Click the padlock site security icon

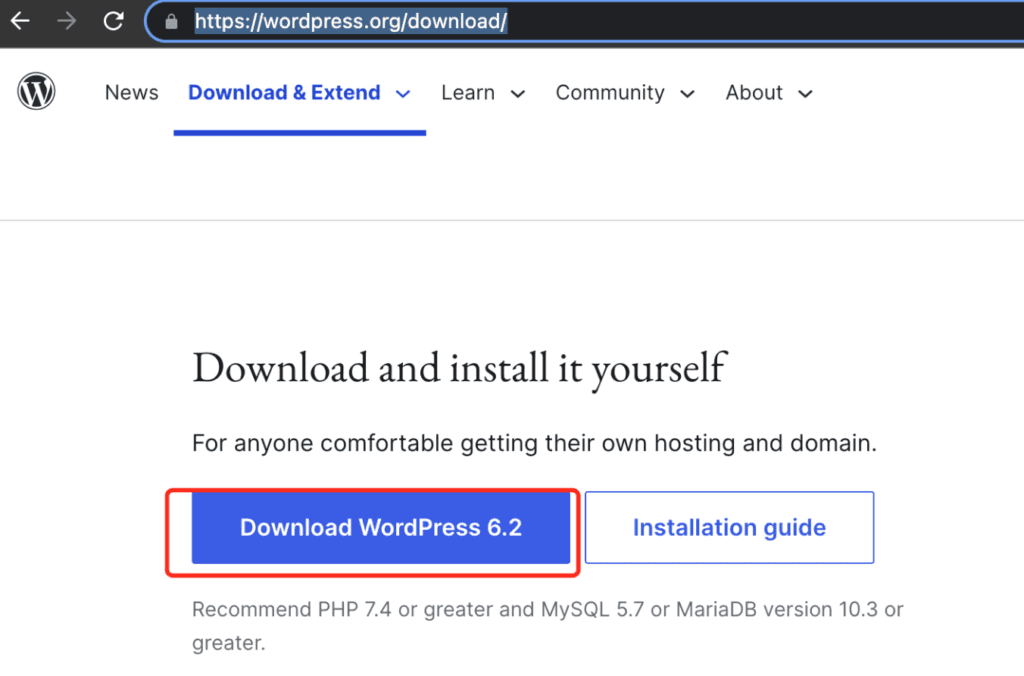click(171, 22)
